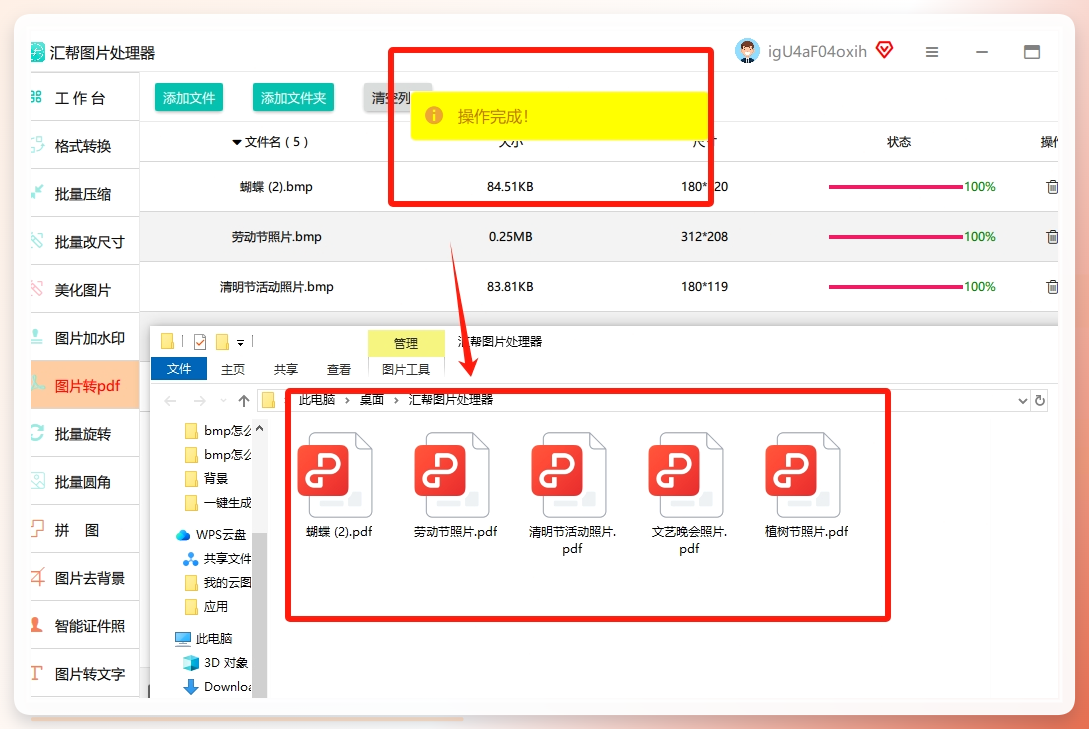Open the 格式转换 format conversion tool
The image size is (1089, 729).
(x=85, y=146)
